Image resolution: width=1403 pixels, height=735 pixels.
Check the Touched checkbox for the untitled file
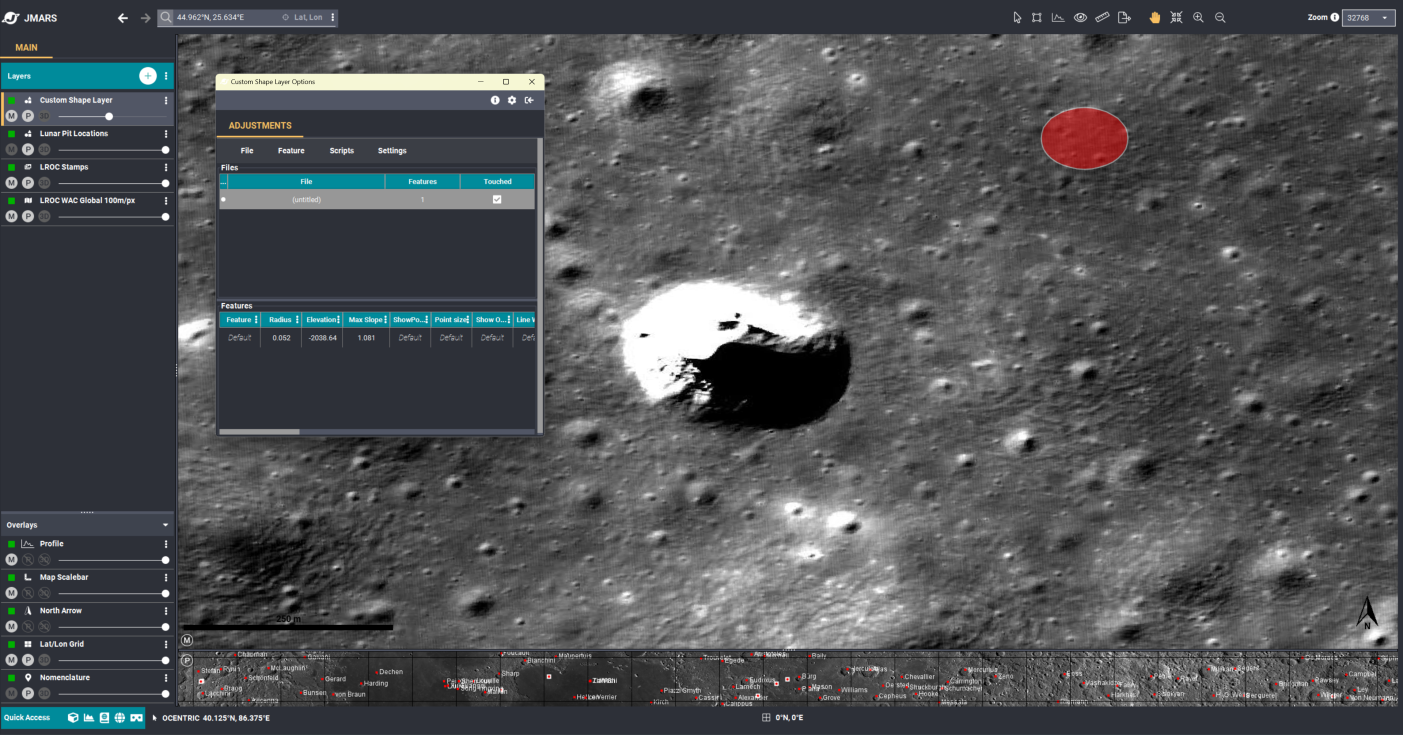pos(497,199)
